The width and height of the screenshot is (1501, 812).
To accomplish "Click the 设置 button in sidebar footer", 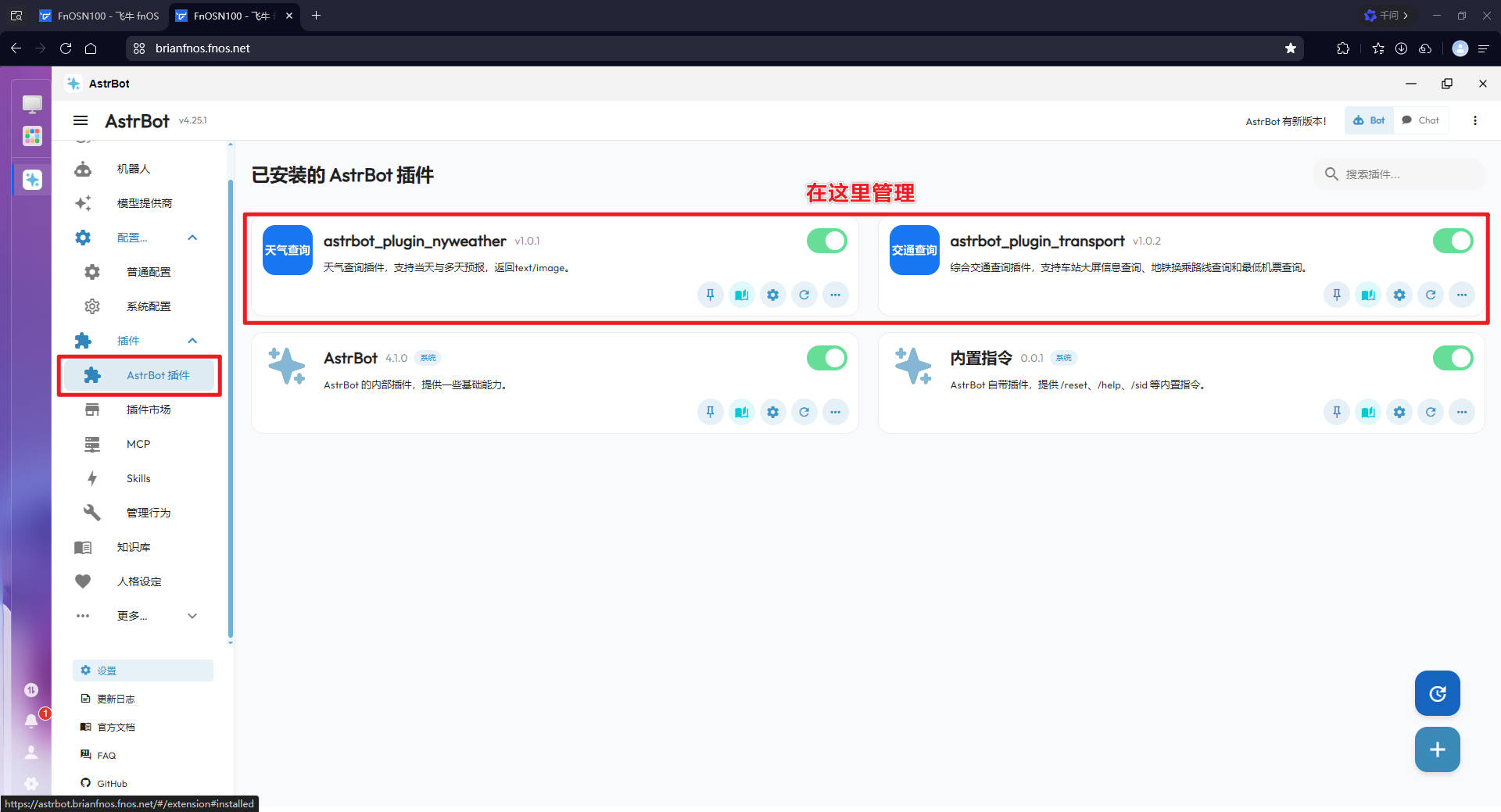I will coord(143,671).
